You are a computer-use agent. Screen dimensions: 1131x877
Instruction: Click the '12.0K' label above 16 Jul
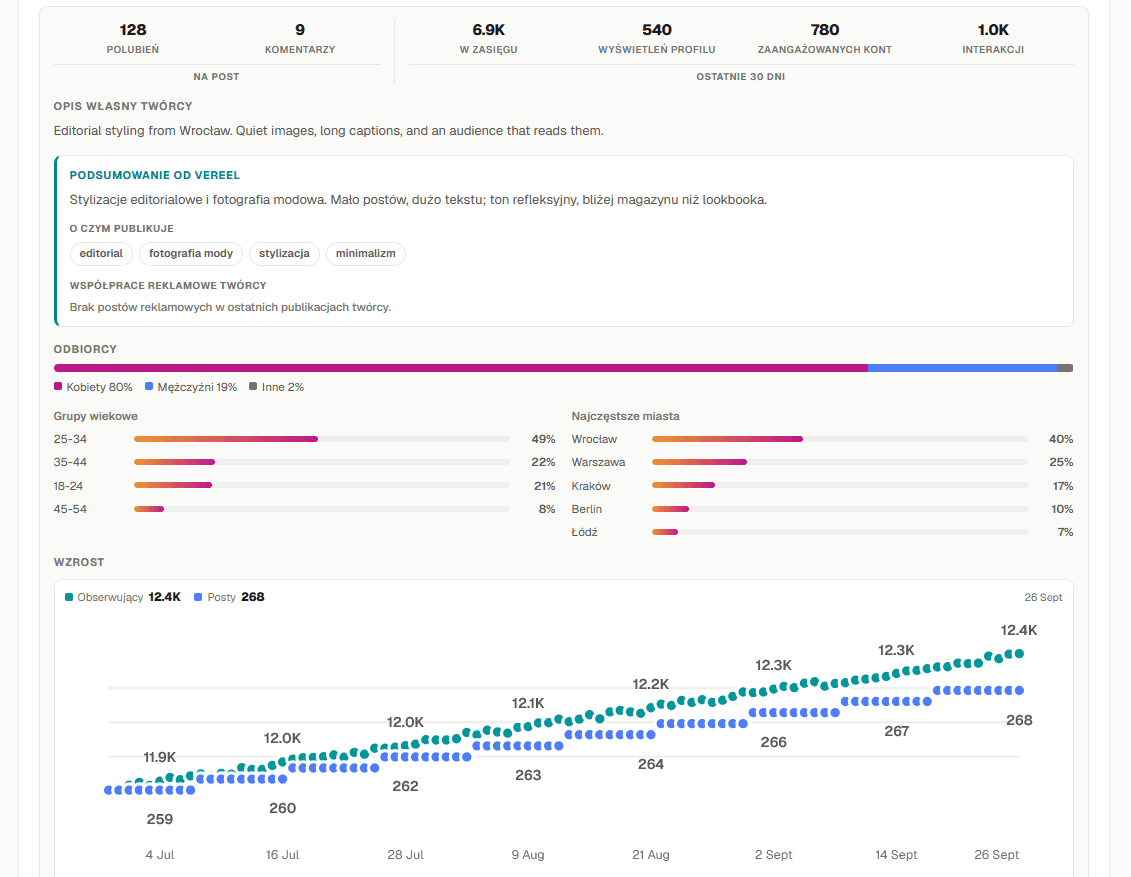[282, 739]
